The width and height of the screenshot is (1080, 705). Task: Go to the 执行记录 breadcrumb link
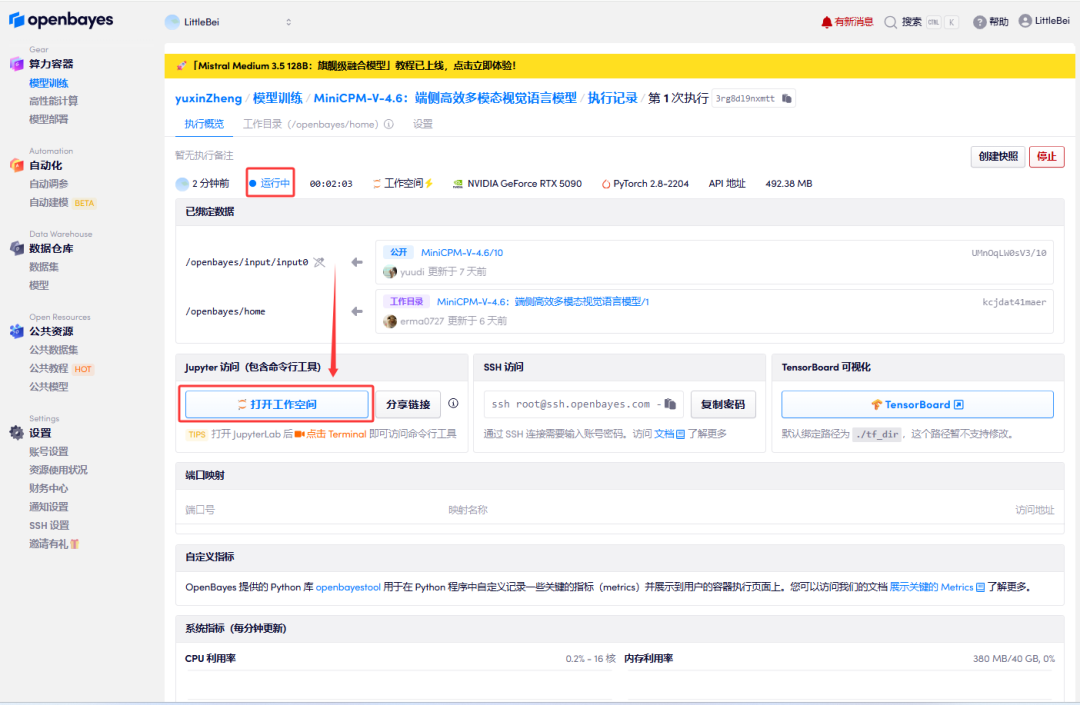(612, 98)
